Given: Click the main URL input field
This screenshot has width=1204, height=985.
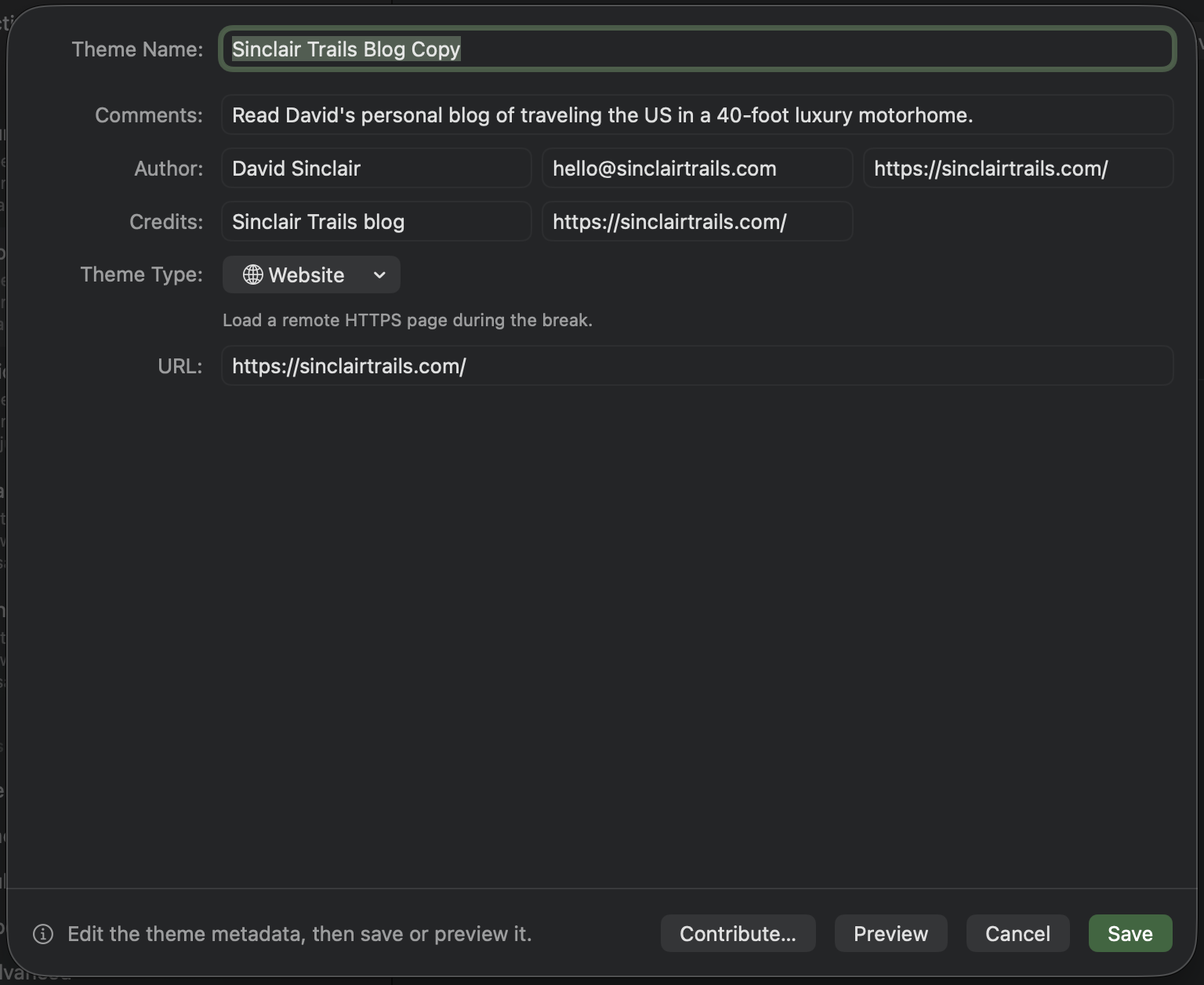Looking at the screenshot, I should pos(697,365).
